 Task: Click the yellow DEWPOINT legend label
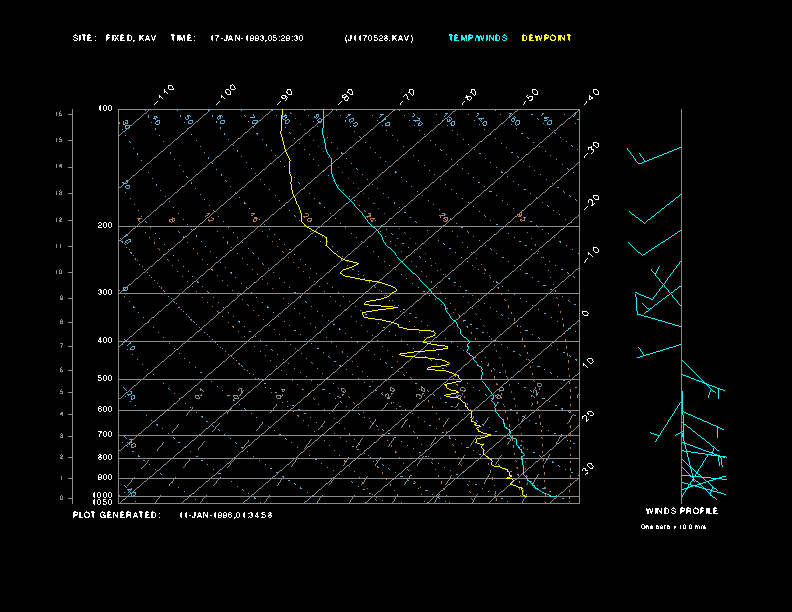547,38
